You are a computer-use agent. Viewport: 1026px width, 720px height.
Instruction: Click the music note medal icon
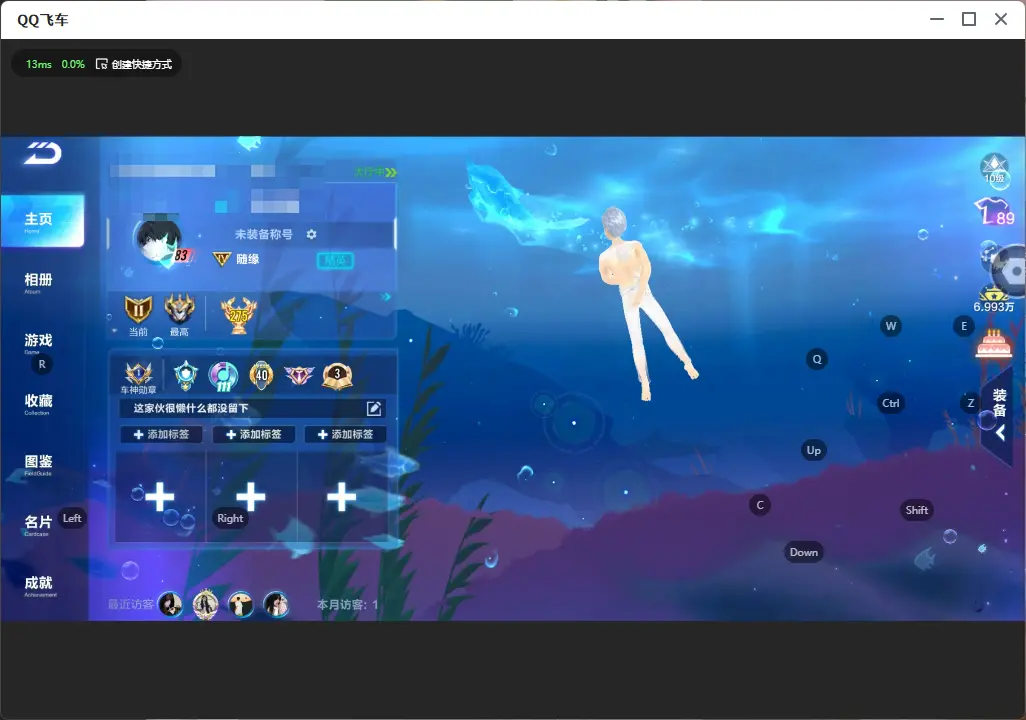click(223, 376)
